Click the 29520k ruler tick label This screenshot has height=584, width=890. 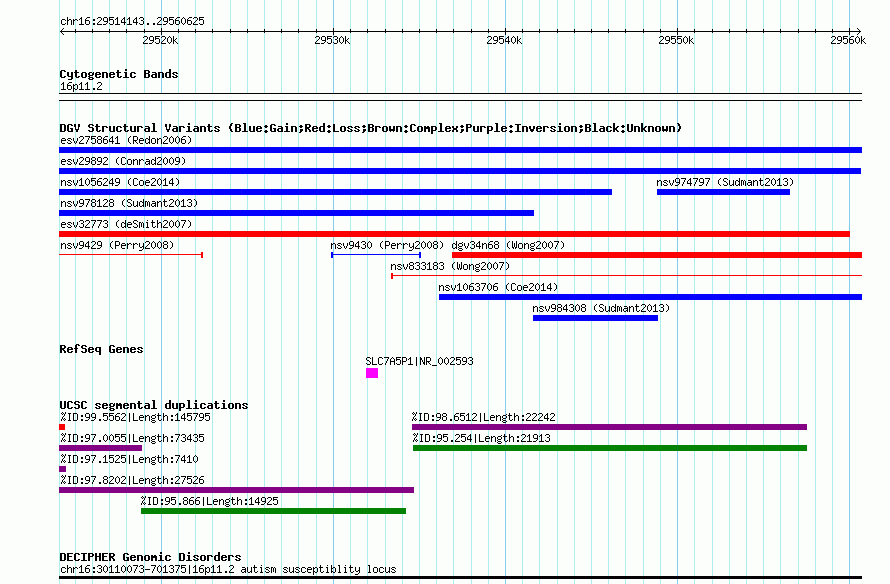coord(160,40)
